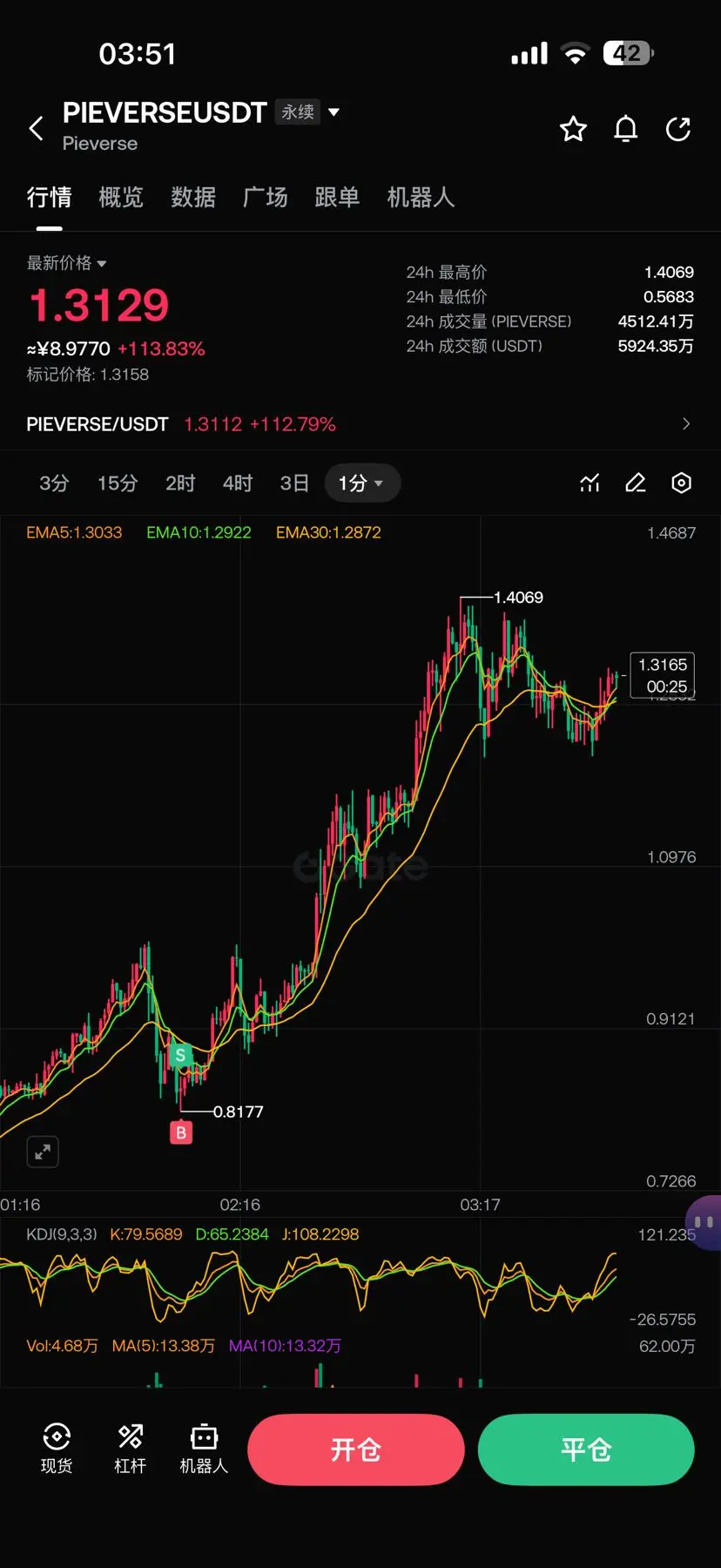721x1568 pixels.
Task: Tap the EMA30:1.2872 indicator label
Action: click(328, 532)
